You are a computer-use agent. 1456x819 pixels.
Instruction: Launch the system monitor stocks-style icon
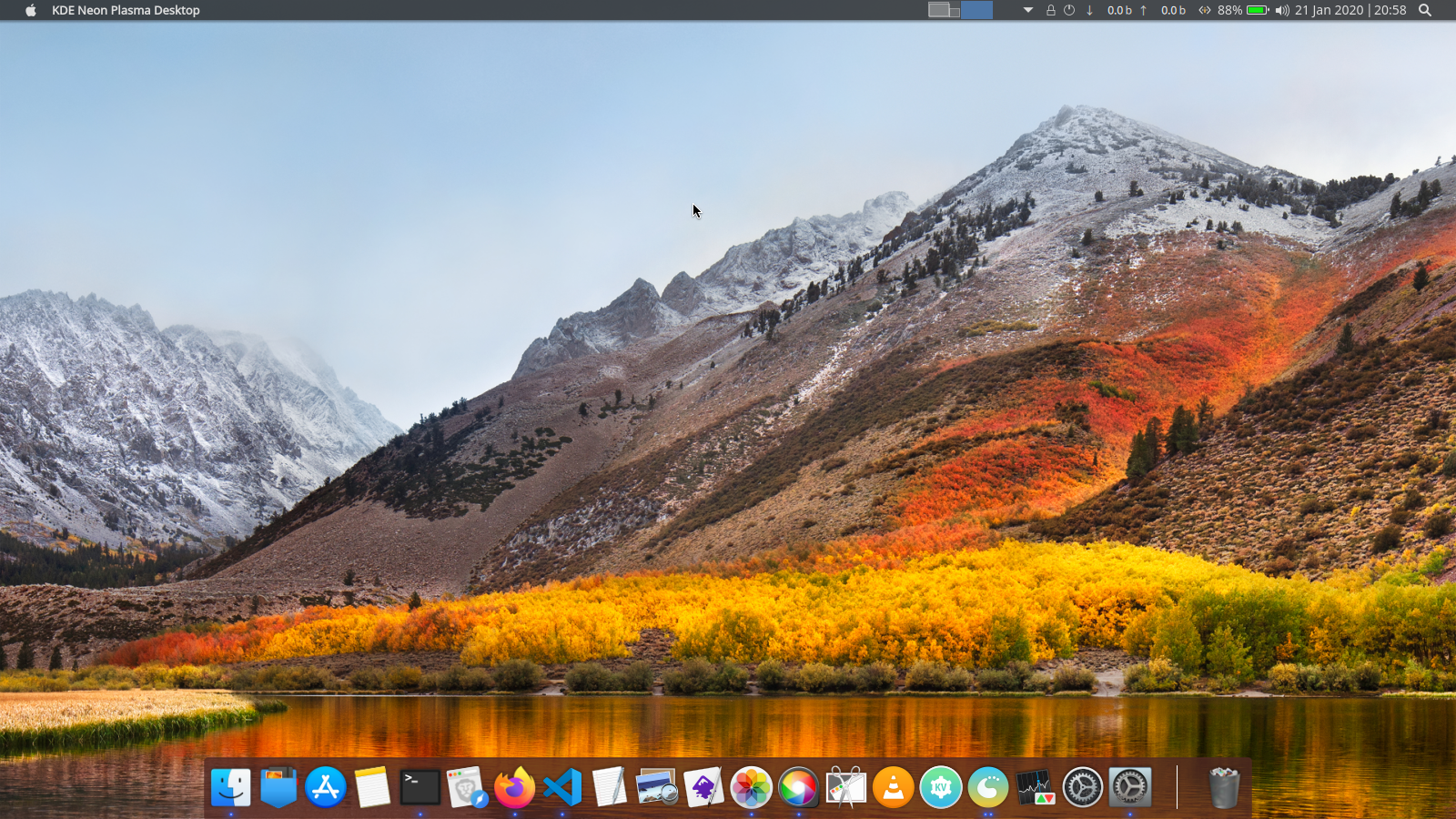pyautogui.click(x=1036, y=787)
